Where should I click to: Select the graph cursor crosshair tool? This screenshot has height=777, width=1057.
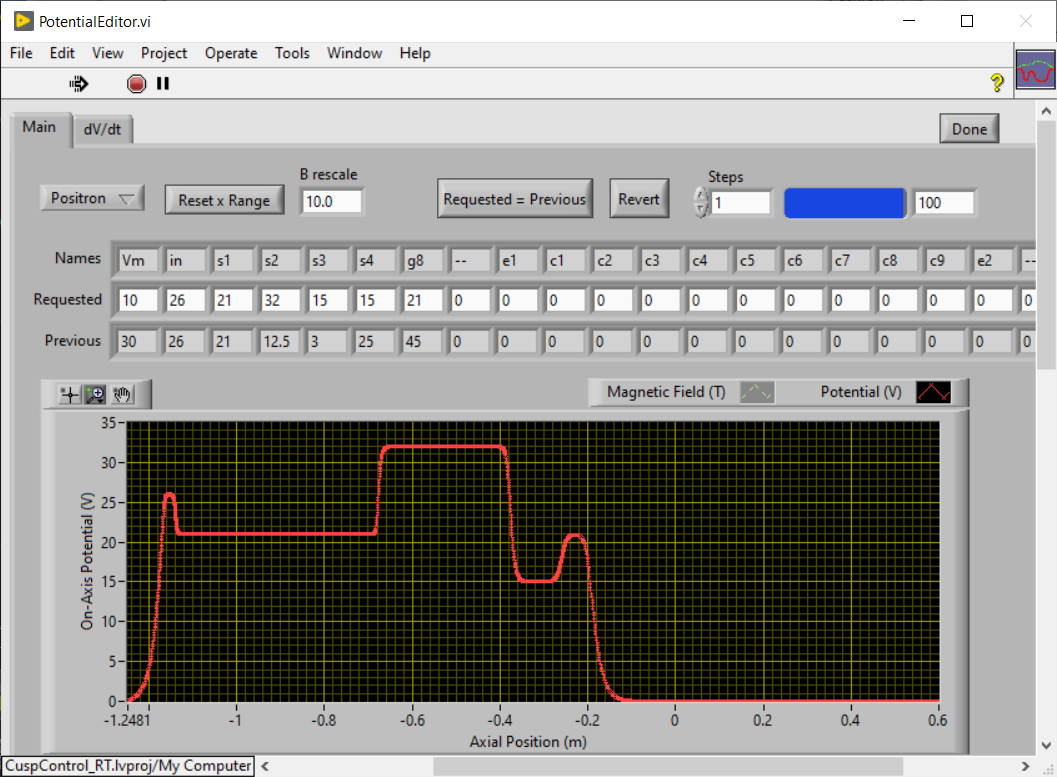[x=69, y=394]
